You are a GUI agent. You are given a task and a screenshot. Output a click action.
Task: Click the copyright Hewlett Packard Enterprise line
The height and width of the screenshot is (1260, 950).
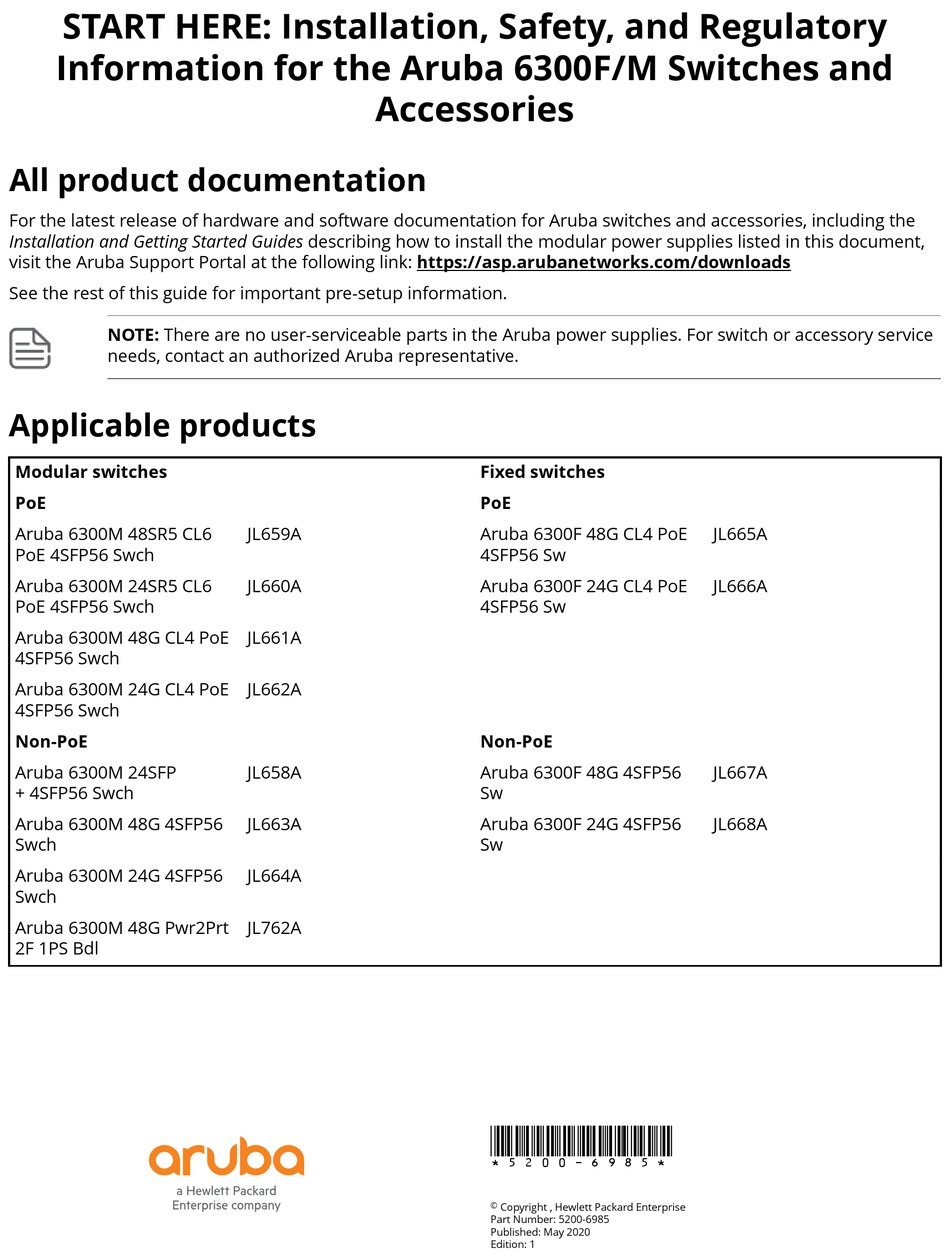588,1207
